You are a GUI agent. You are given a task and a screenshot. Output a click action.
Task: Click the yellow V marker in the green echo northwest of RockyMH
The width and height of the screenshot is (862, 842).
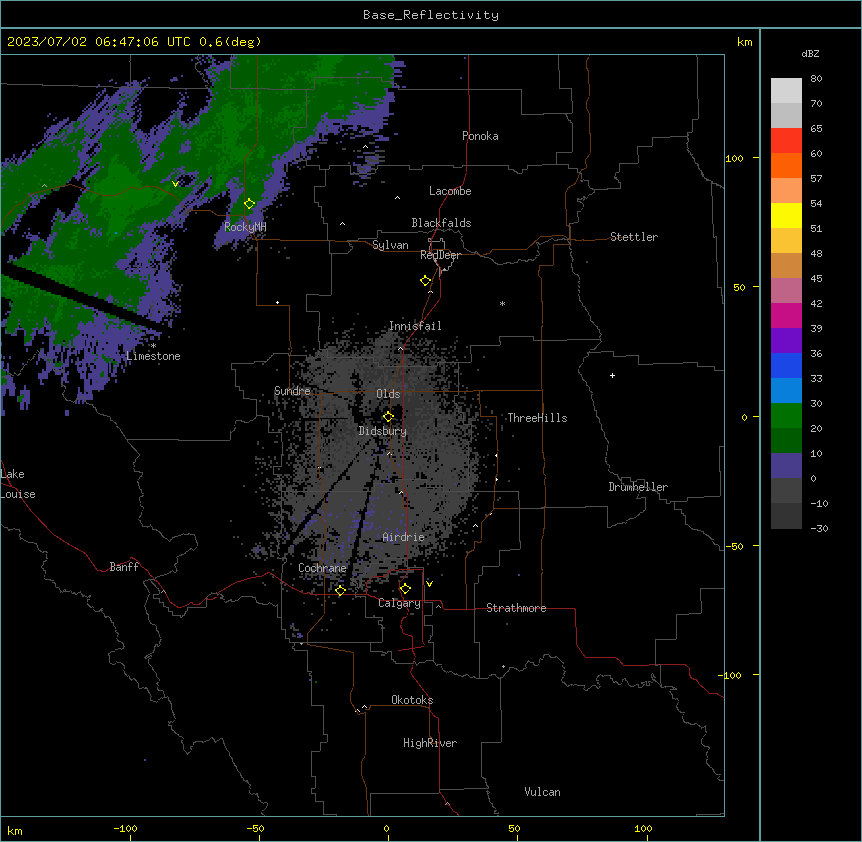(175, 184)
